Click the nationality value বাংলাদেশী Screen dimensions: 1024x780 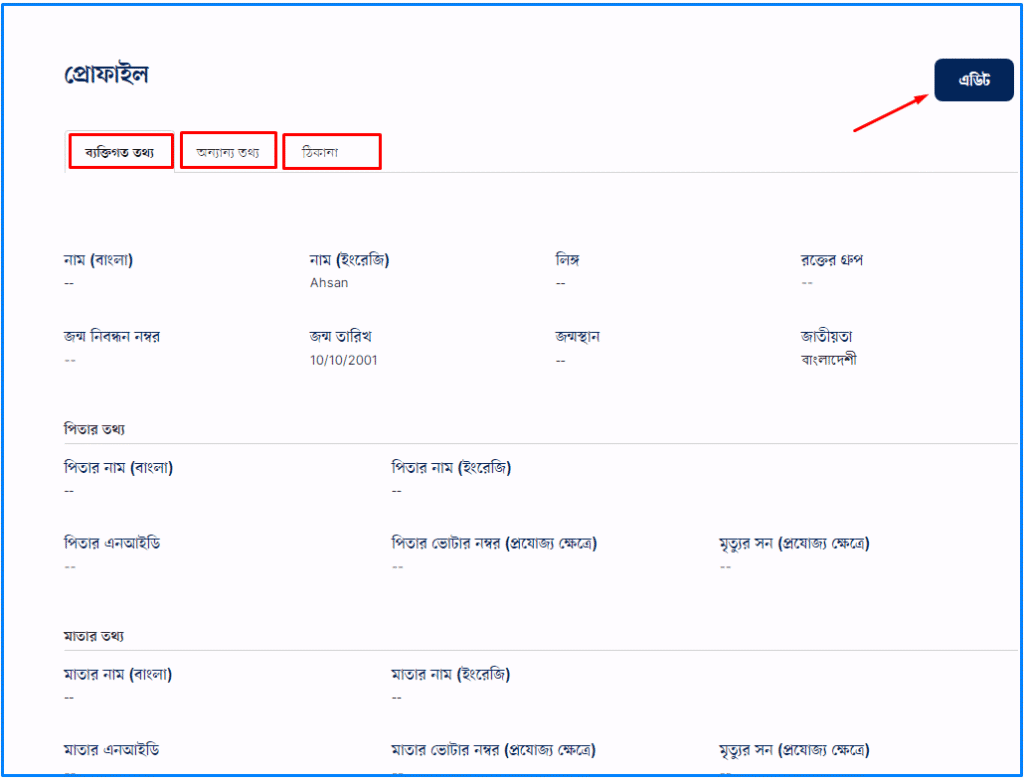pyautogui.click(x=829, y=360)
